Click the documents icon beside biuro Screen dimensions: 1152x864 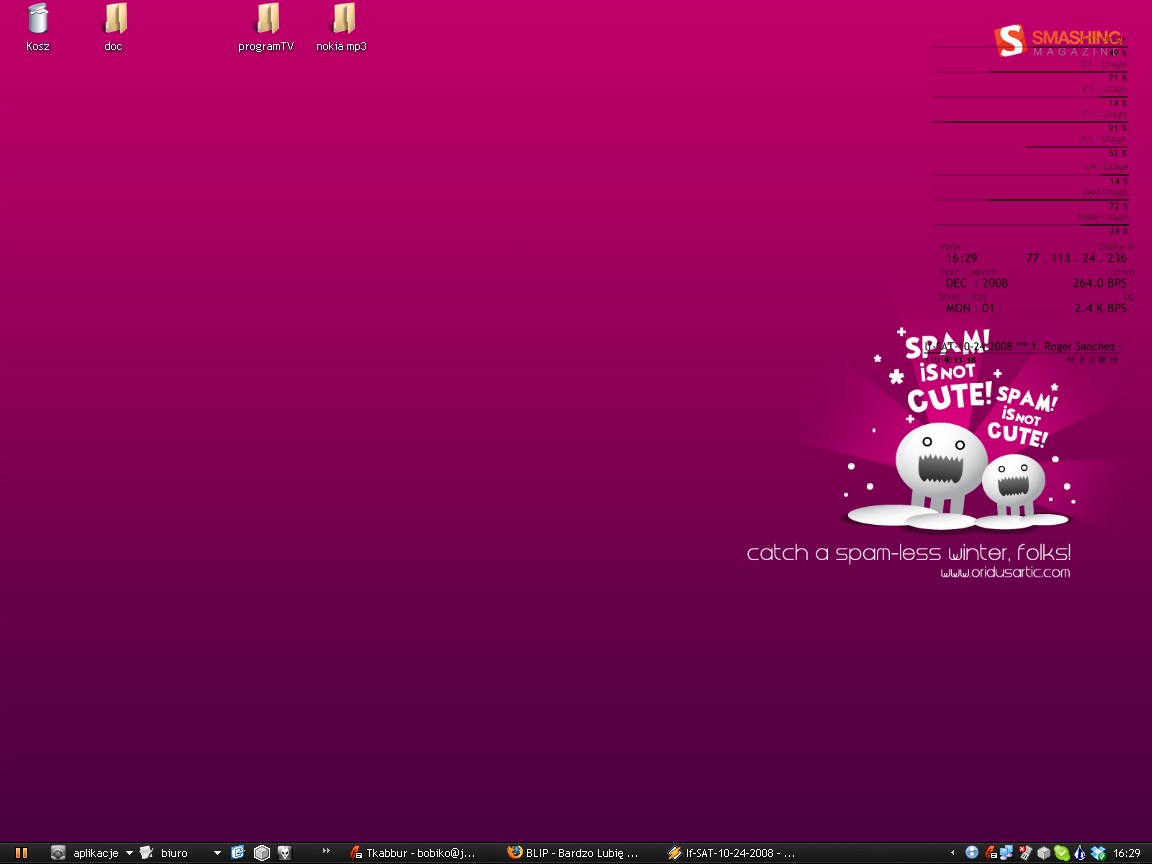coord(146,853)
